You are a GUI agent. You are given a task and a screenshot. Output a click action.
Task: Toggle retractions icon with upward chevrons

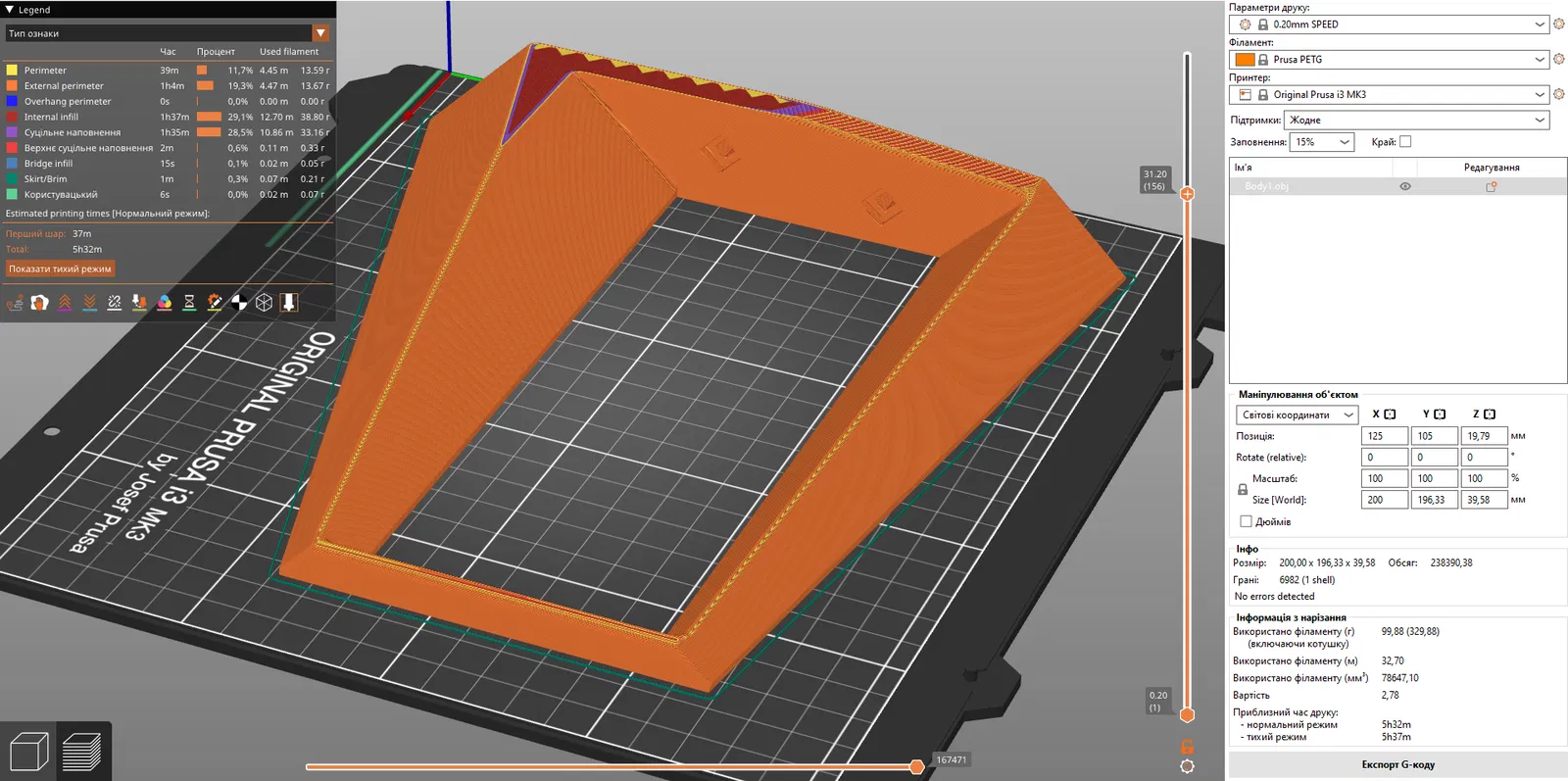(65, 303)
